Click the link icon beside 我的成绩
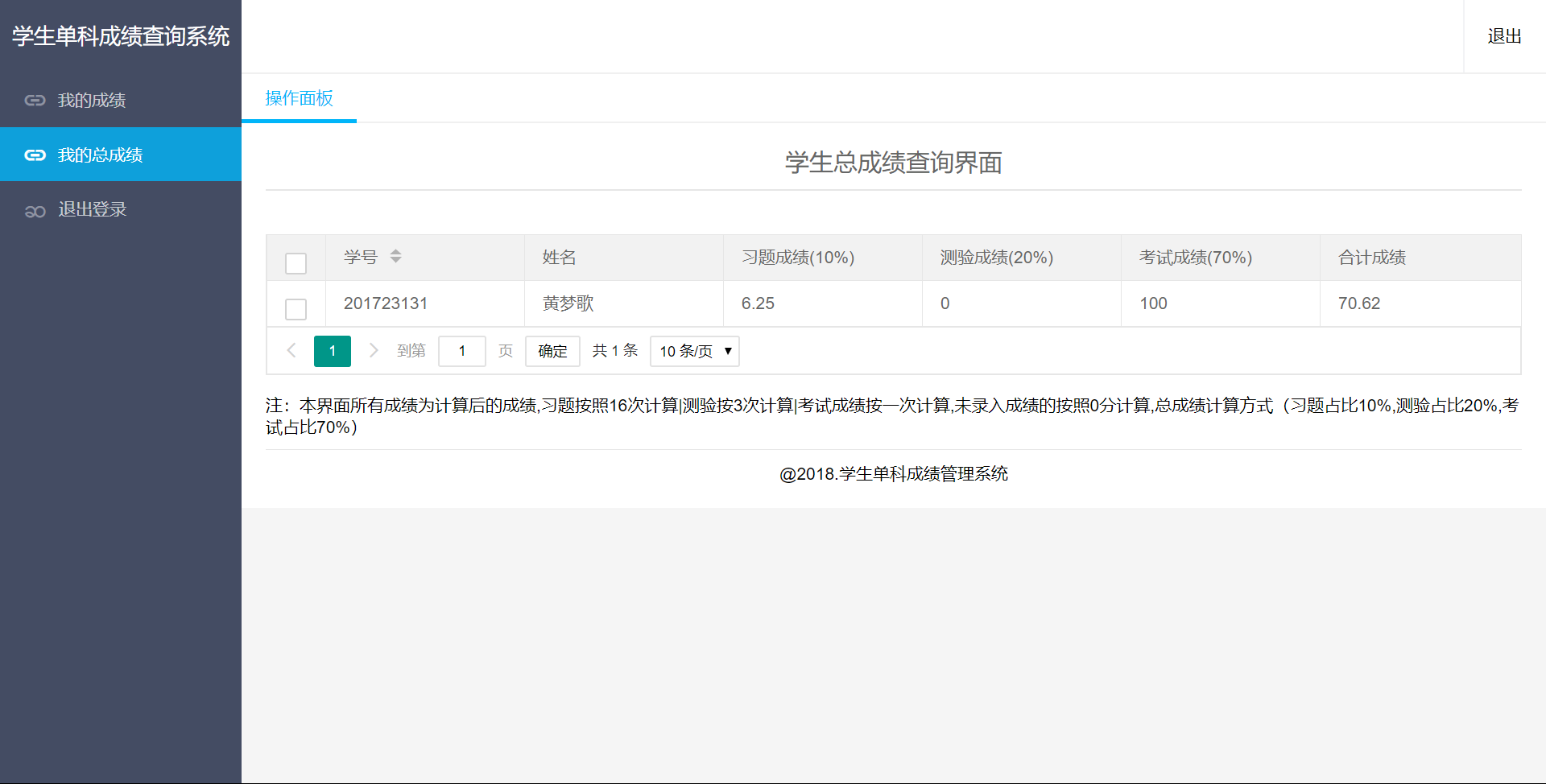Image resolution: width=1546 pixels, height=784 pixels. click(x=35, y=101)
